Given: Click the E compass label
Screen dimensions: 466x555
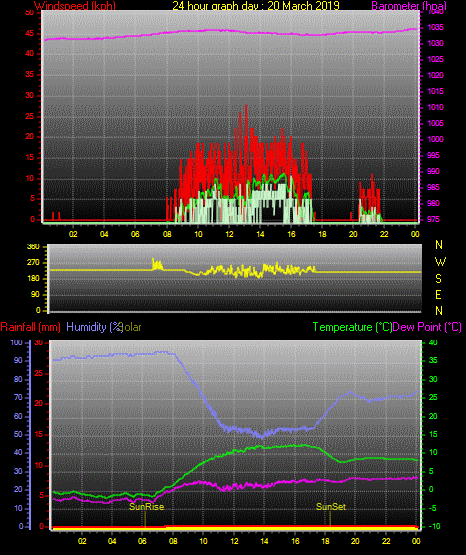Looking at the screenshot, I should click(438, 294).
